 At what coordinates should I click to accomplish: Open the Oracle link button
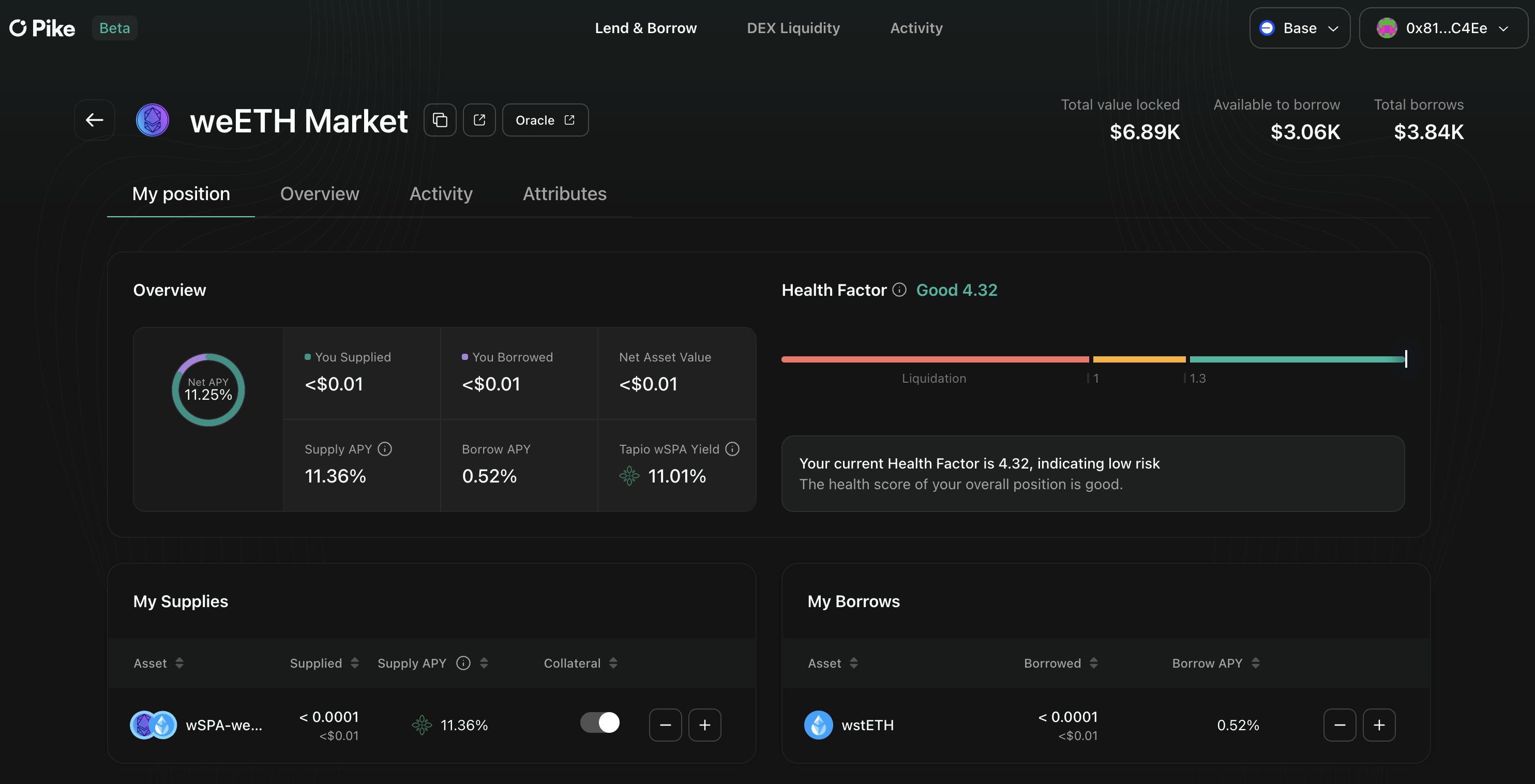click(x=545, y=120)
